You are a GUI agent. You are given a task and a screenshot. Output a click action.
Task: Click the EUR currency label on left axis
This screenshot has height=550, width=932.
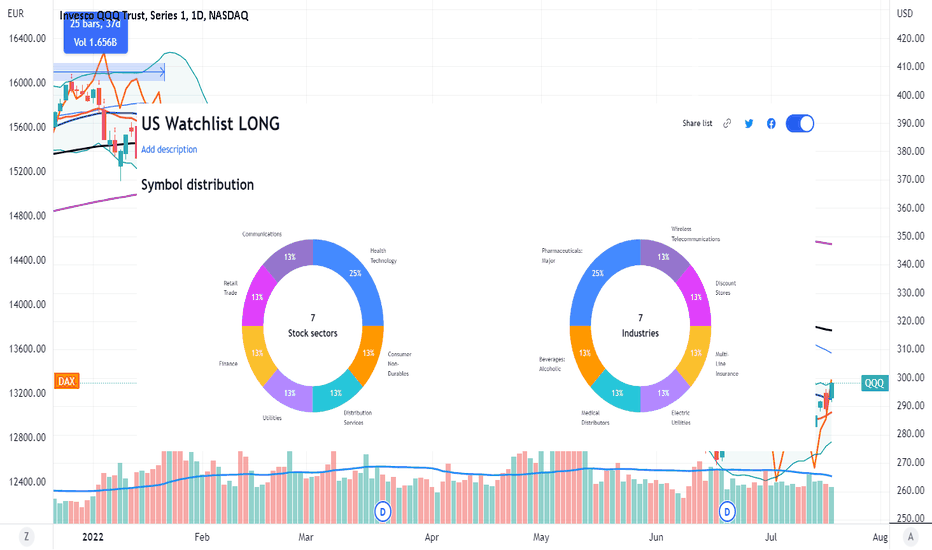pyautogui.click(x=16, y=13)
